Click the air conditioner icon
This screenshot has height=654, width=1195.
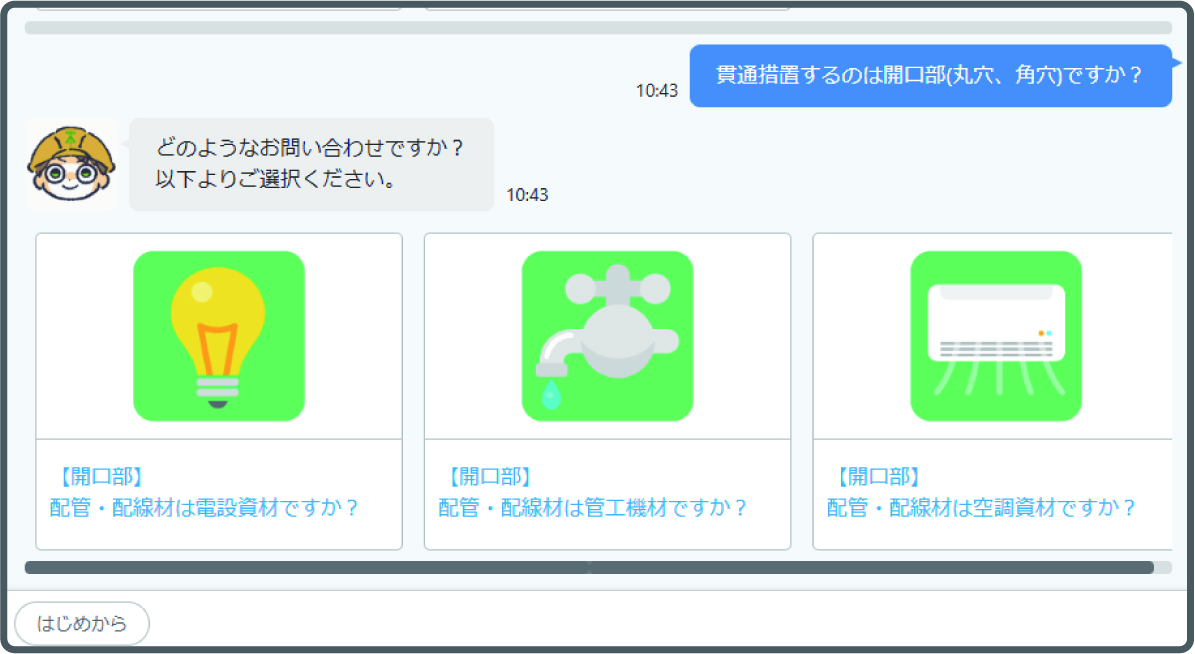click(995, 335)
